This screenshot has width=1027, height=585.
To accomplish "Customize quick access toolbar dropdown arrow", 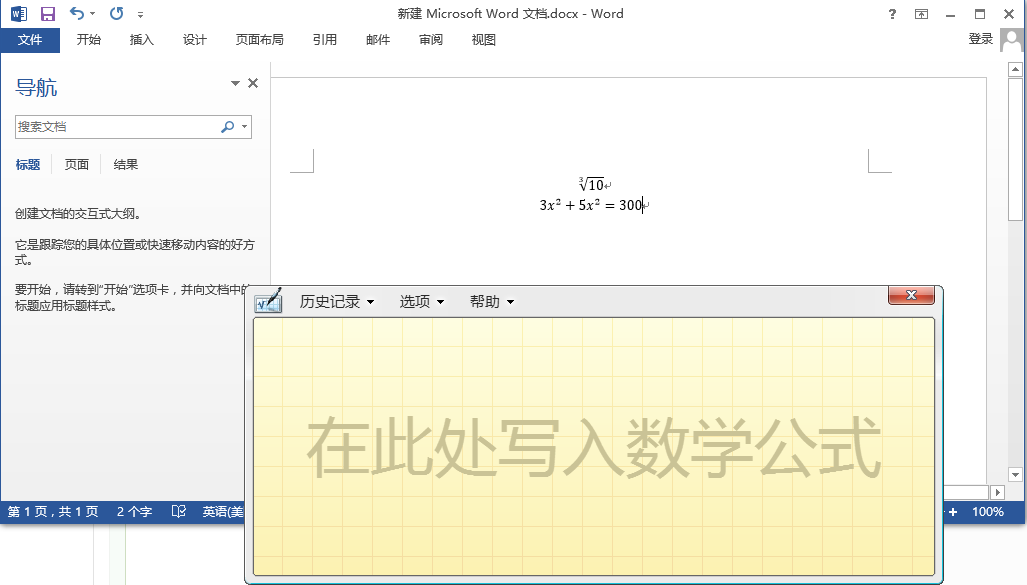I will pos(140,15).
